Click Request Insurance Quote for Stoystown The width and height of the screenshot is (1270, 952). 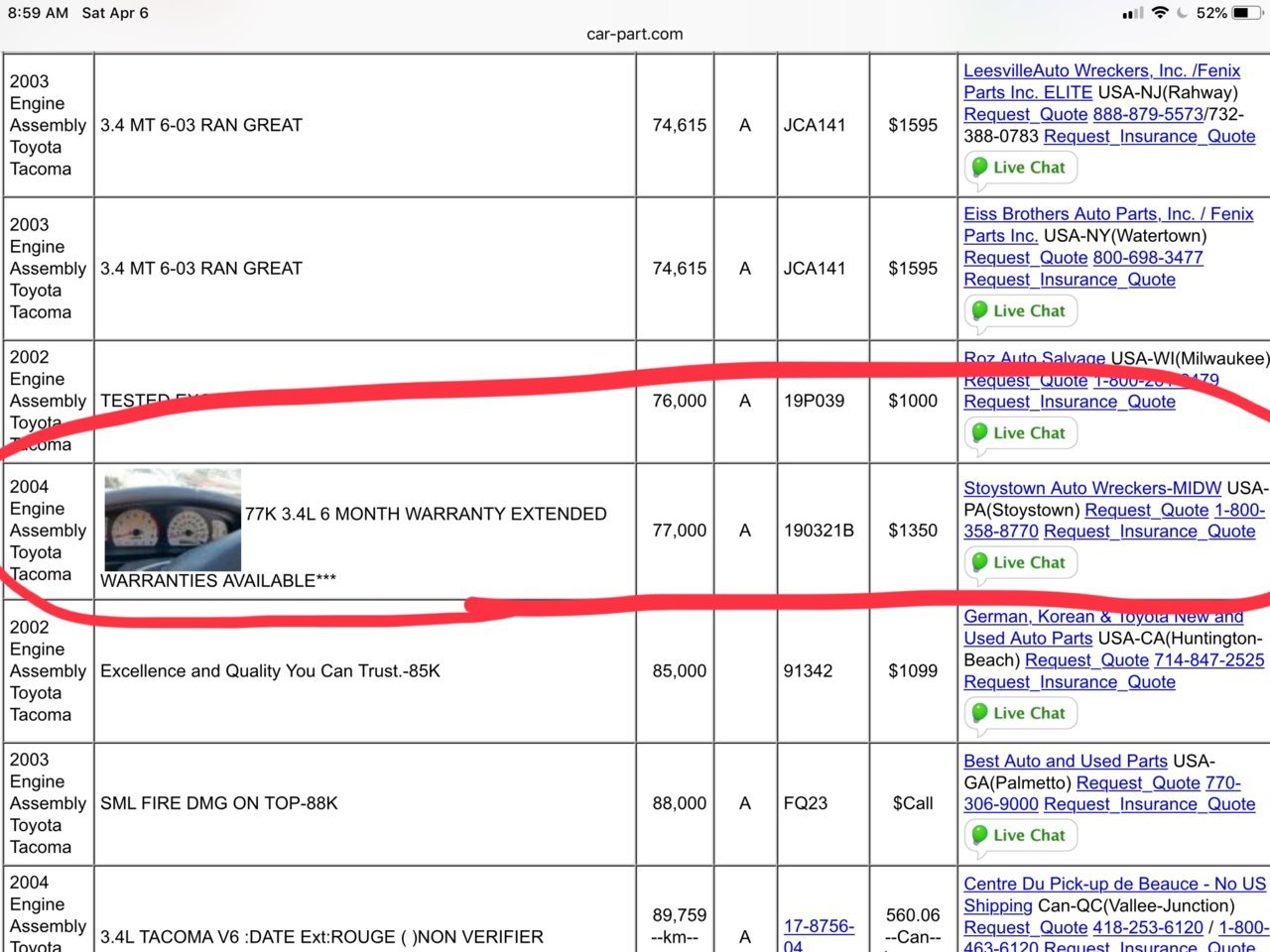point(1150,532)
